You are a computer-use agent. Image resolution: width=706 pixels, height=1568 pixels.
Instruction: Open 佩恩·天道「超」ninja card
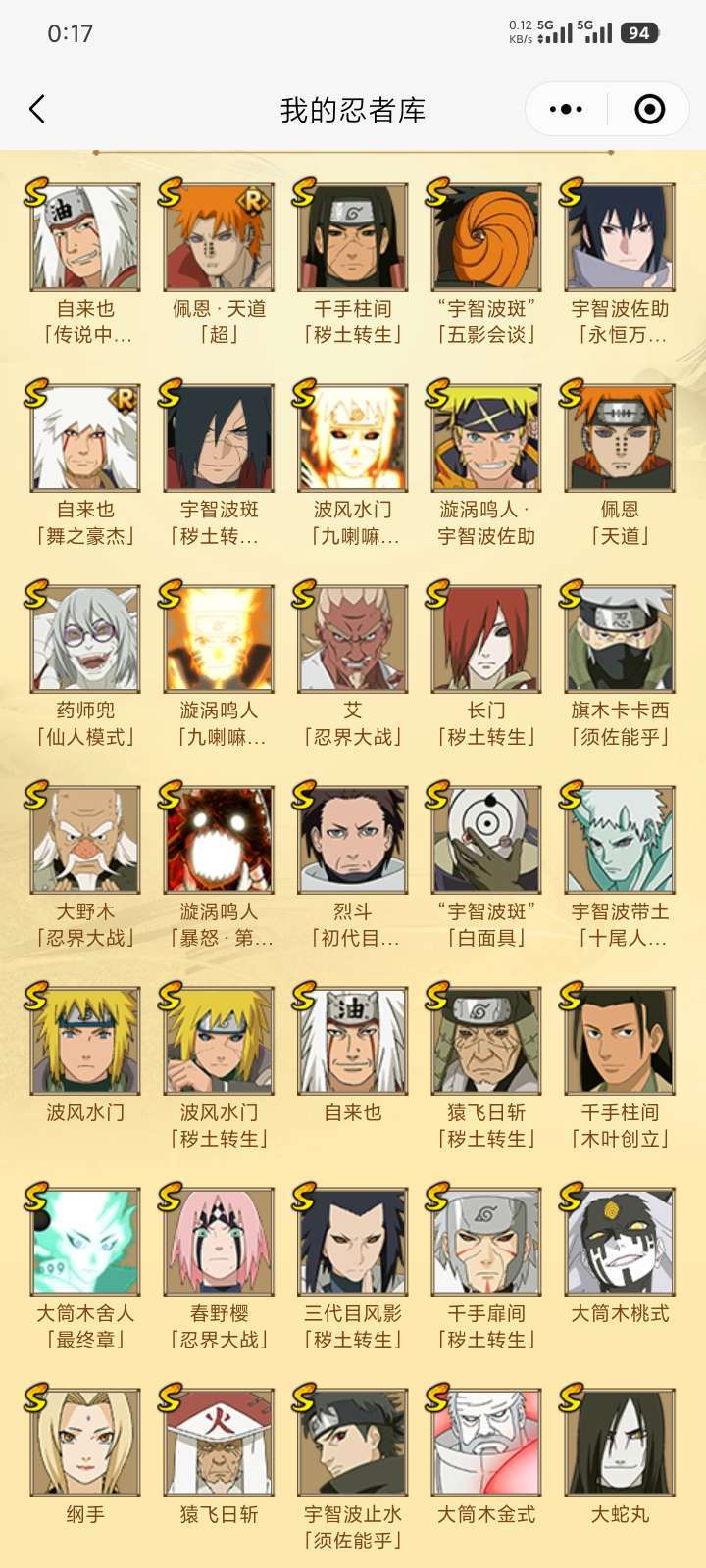(220, 237)
